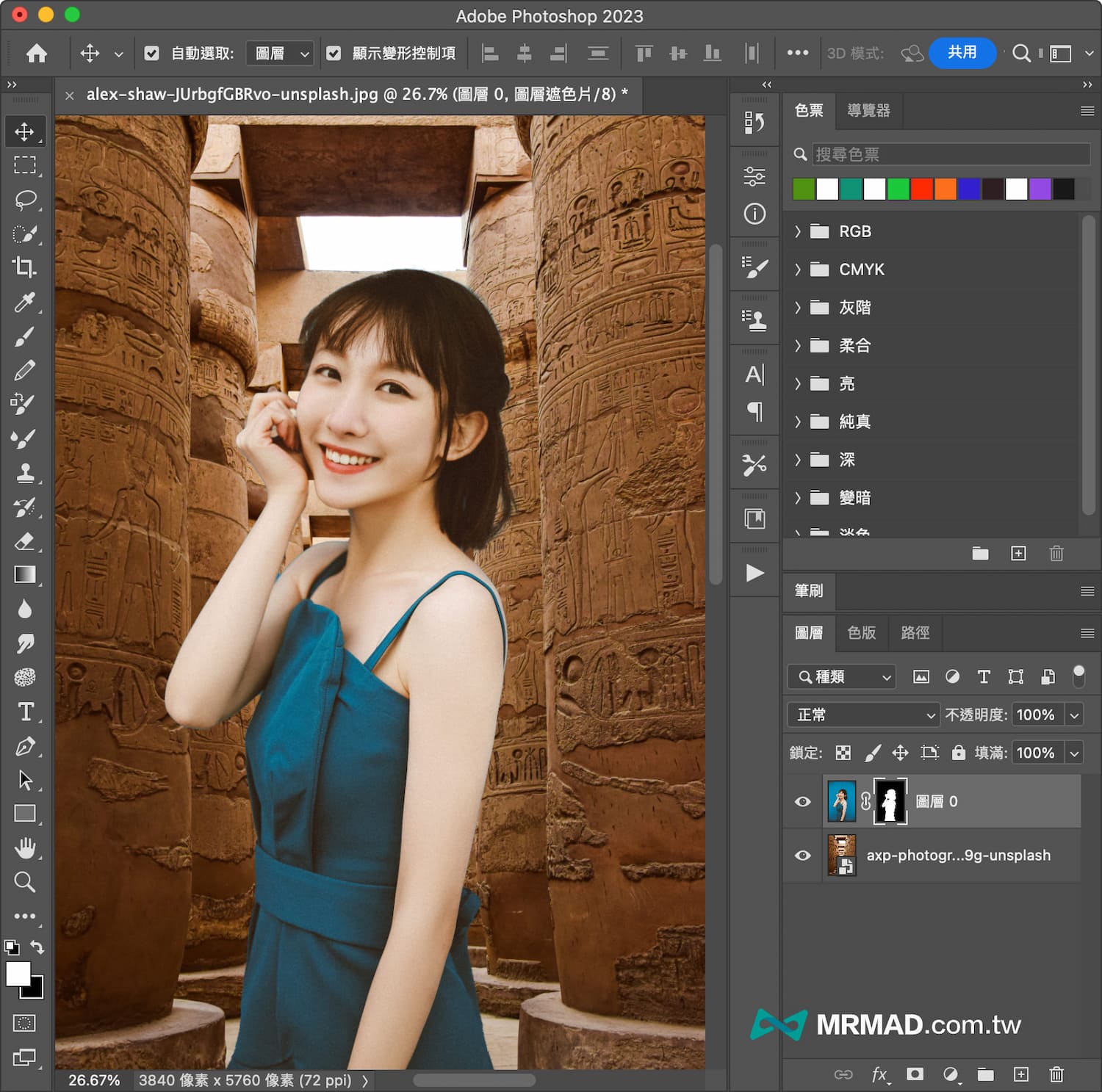
Task: Open the search magnifier in options bar
Action: 1021,54
